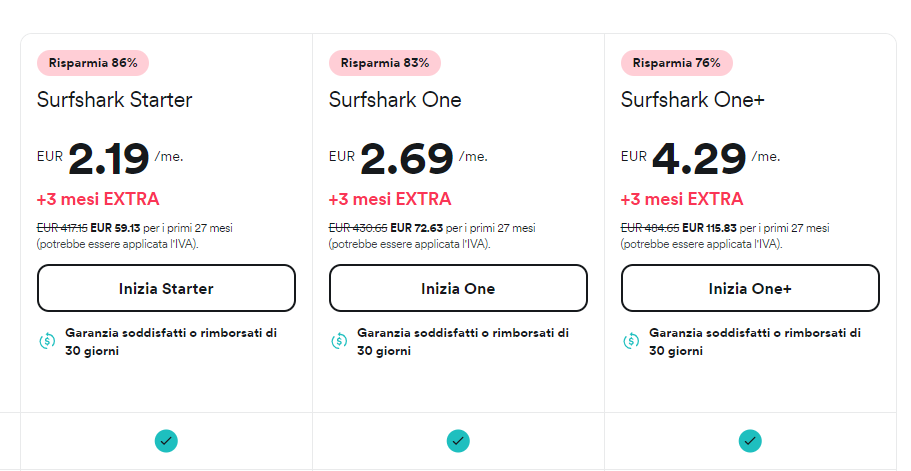911x471 pixels.
Task: Click the EUR 2.19 monthly price
Action: tap(109, 158)
